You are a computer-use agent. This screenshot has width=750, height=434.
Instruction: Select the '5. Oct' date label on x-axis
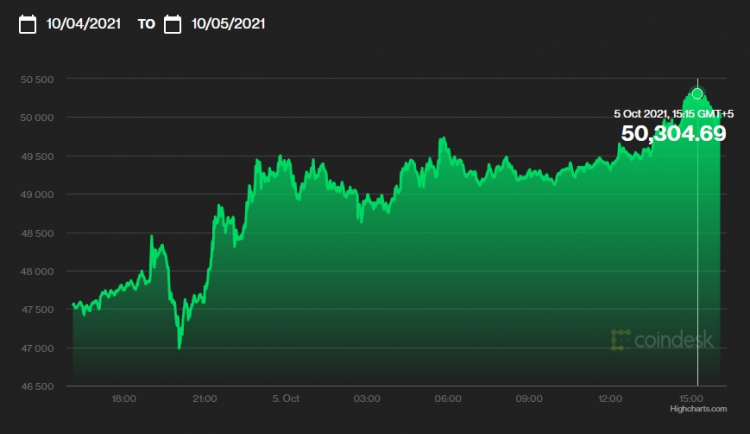click(286, 399)
